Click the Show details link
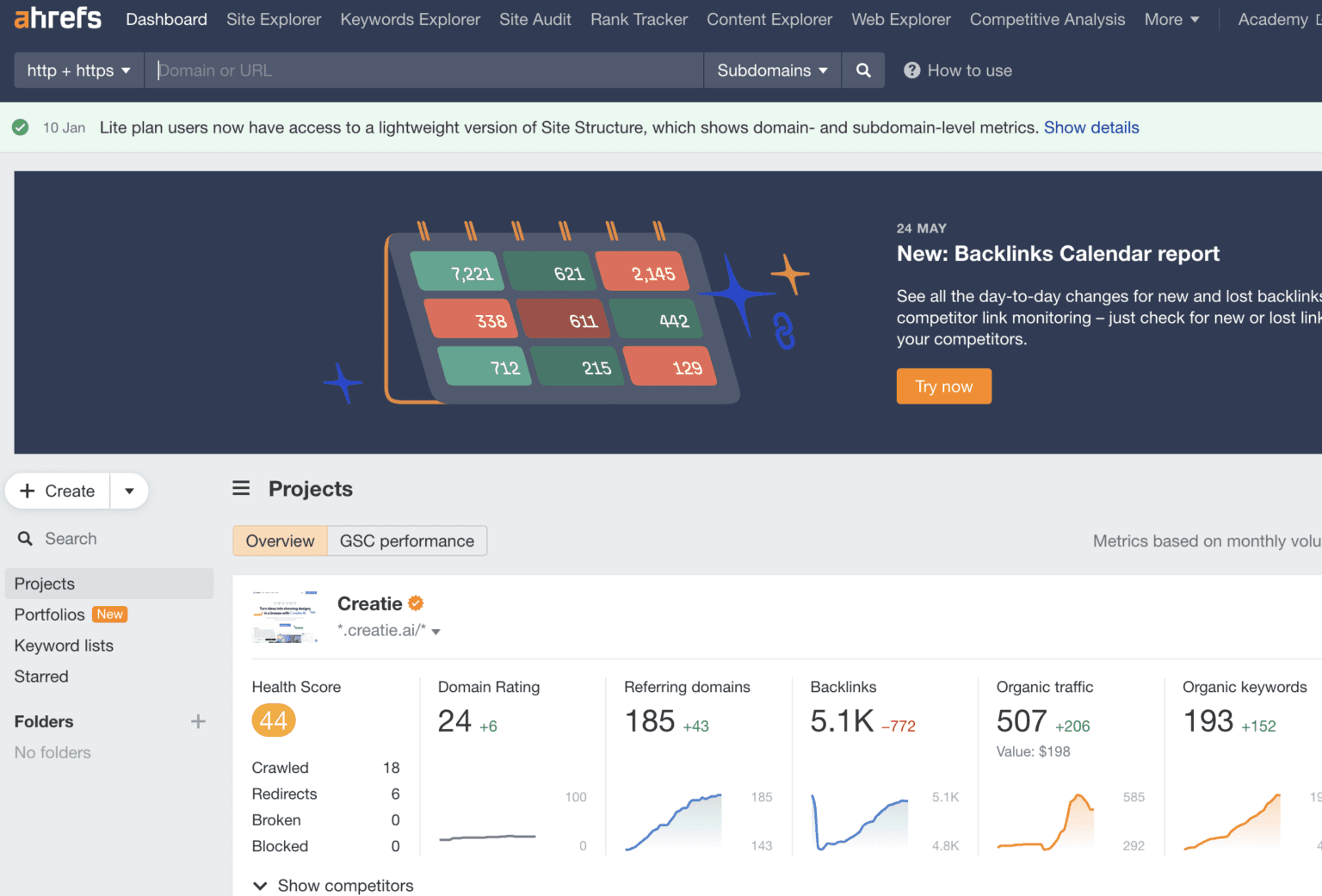 coord(1091,127)
